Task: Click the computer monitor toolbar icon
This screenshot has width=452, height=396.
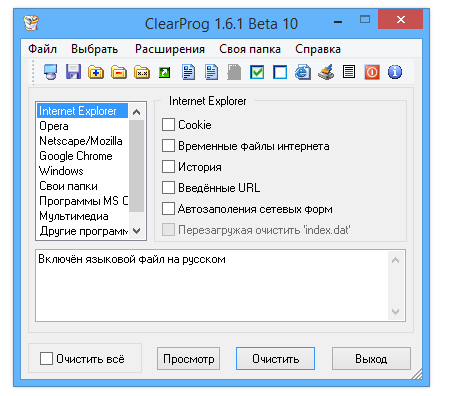Action: click(50, 72)
